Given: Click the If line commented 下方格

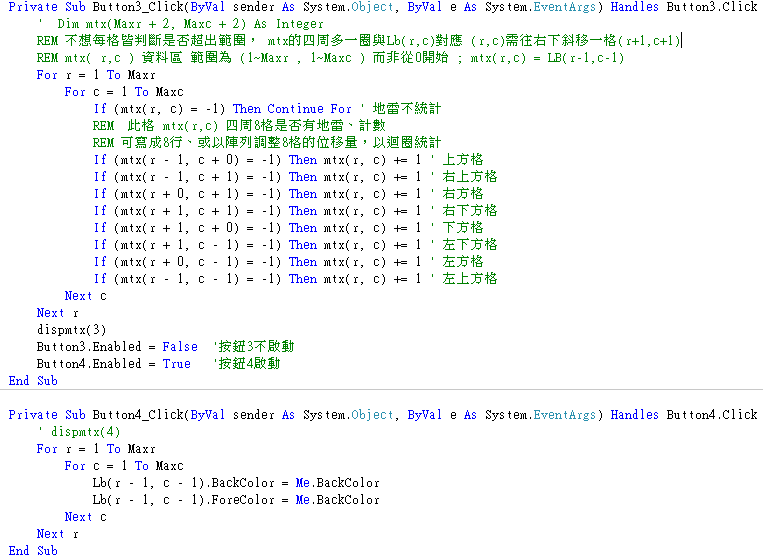Looking at the screenshot, I should [x=289, y=228].
